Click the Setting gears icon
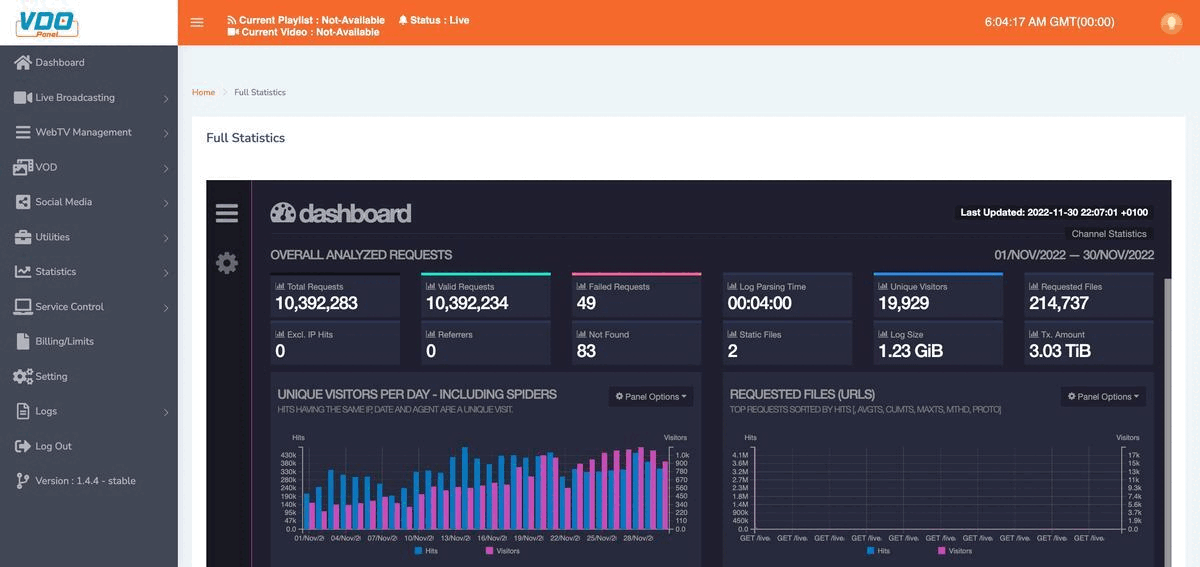 coord(23,377)
